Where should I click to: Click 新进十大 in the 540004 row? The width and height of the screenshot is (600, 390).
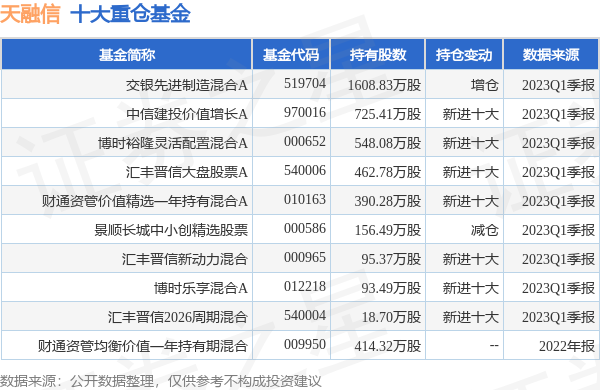click(471, 317)
